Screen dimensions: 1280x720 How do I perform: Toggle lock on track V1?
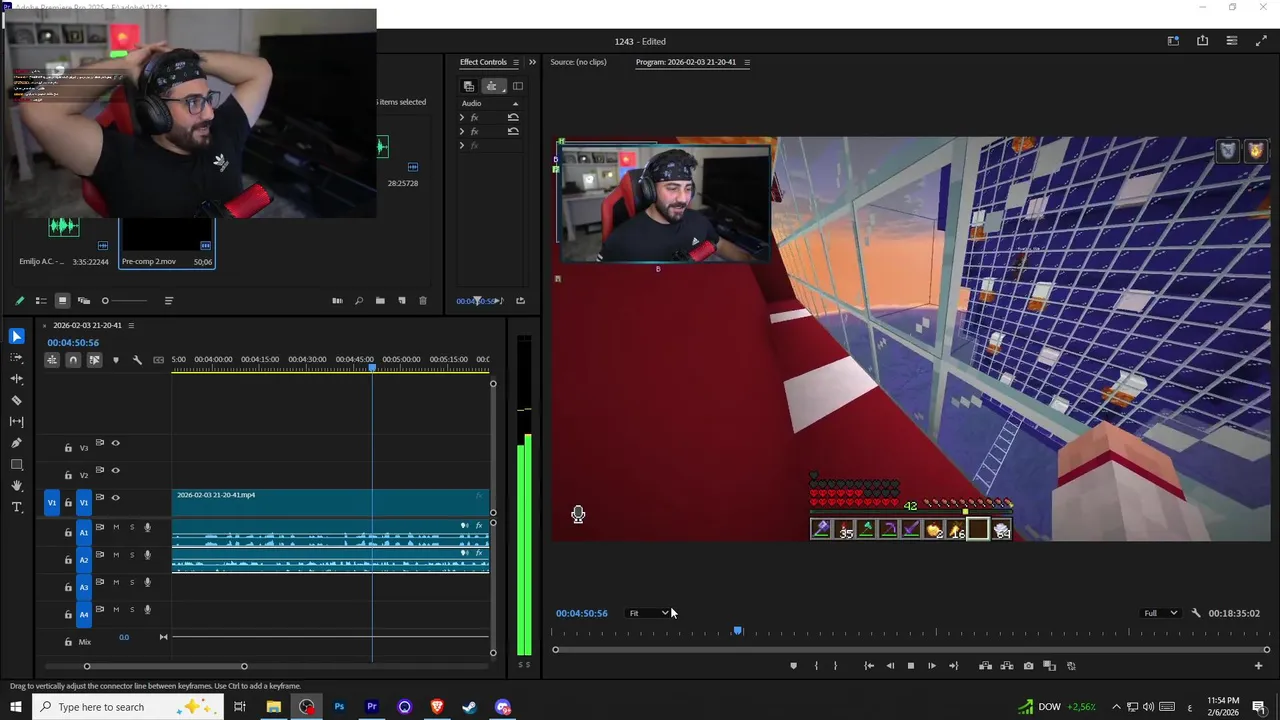pyautogui.click(x=68, y=502)
